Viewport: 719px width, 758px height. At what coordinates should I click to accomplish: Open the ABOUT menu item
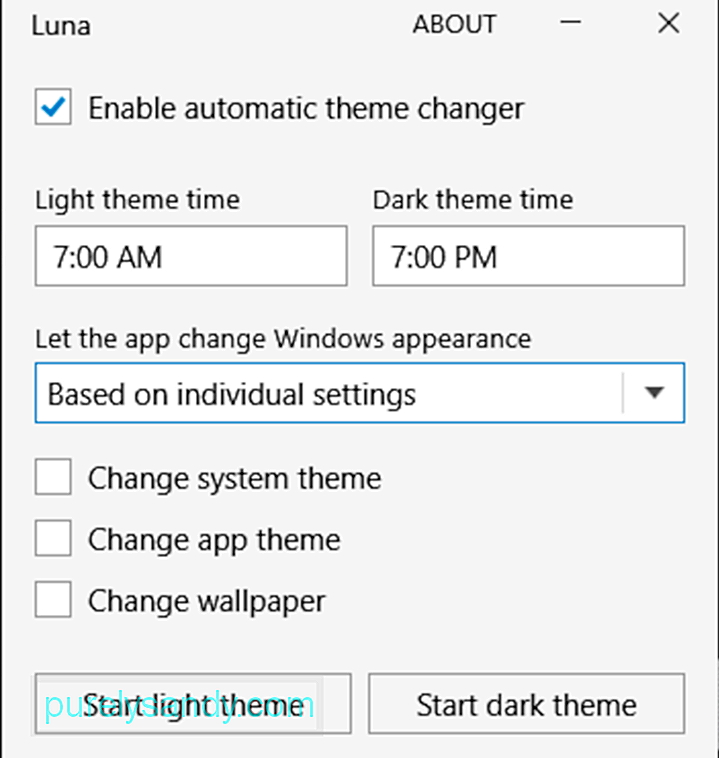[455, 24]
